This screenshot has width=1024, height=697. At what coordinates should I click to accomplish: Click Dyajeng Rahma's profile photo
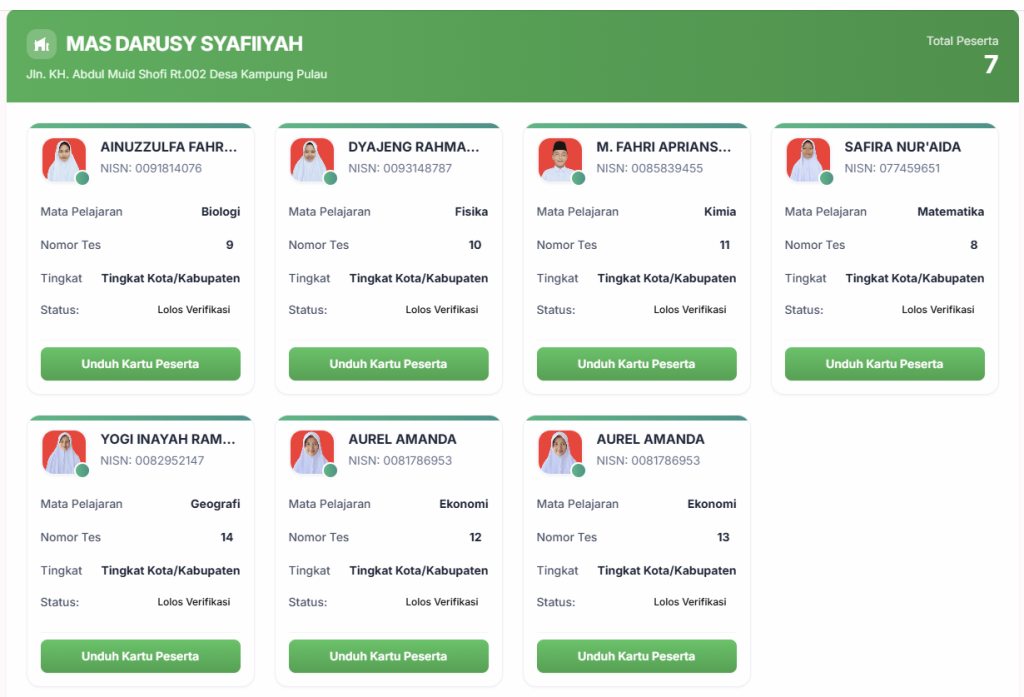click(311, 159)
